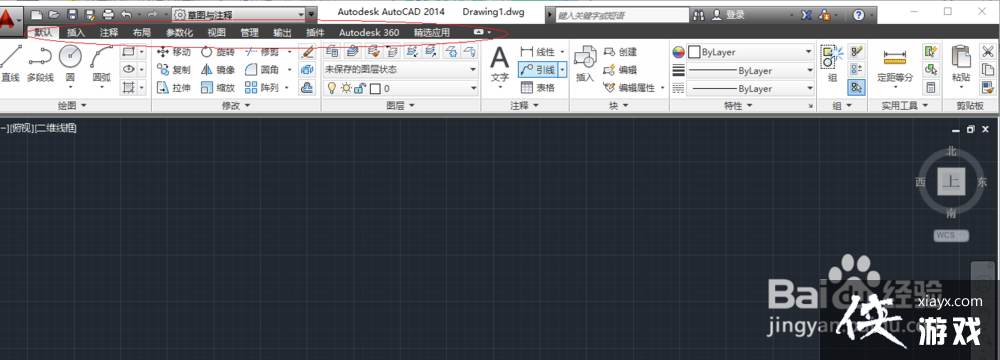Select the 镜像 (Mirror) tool
The height and width of the screenshot is (360, 1000).
click(x=217, y=70)
